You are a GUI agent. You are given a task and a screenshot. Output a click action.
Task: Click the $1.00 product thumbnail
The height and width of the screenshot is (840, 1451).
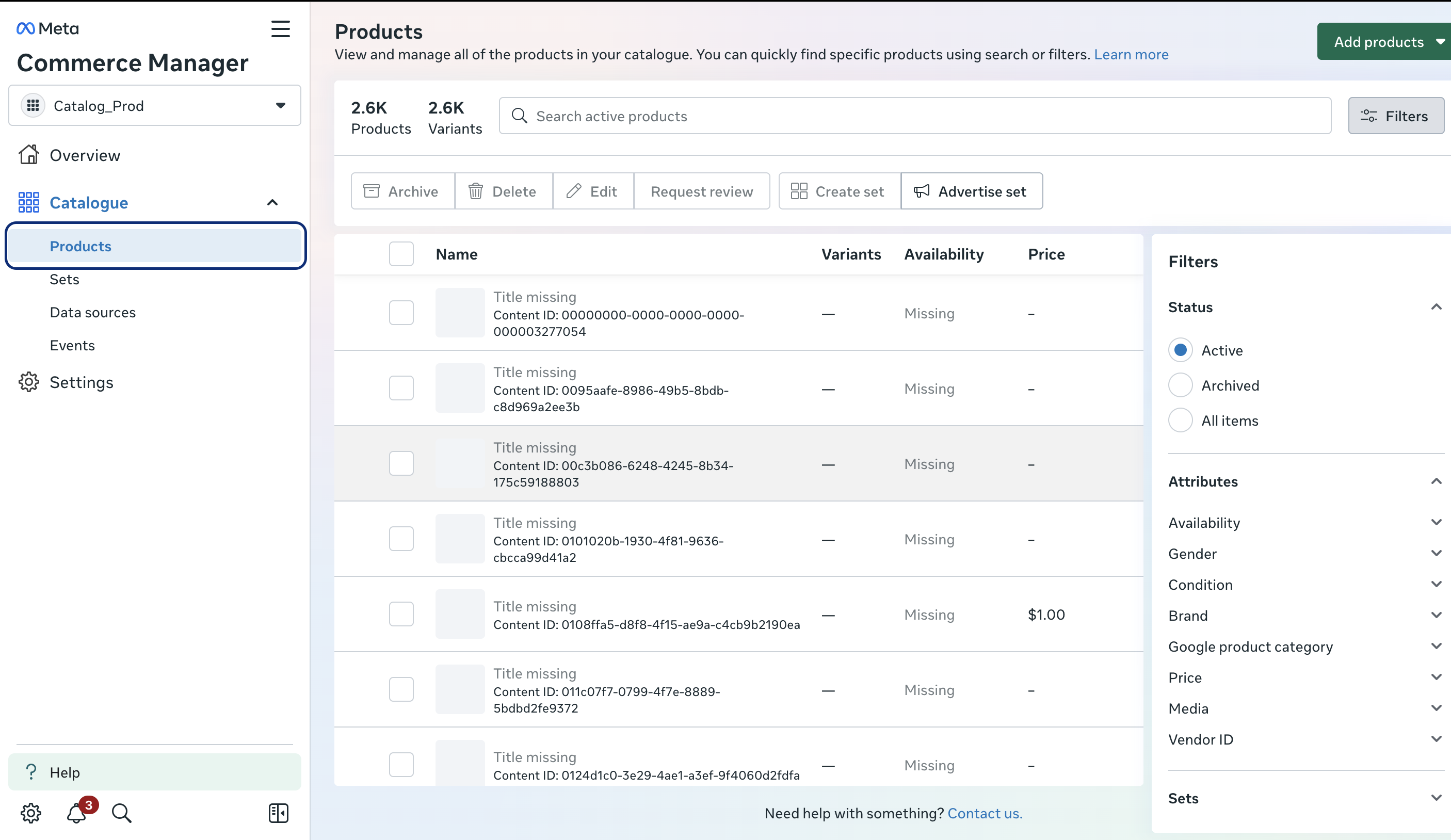coord(459,615)
